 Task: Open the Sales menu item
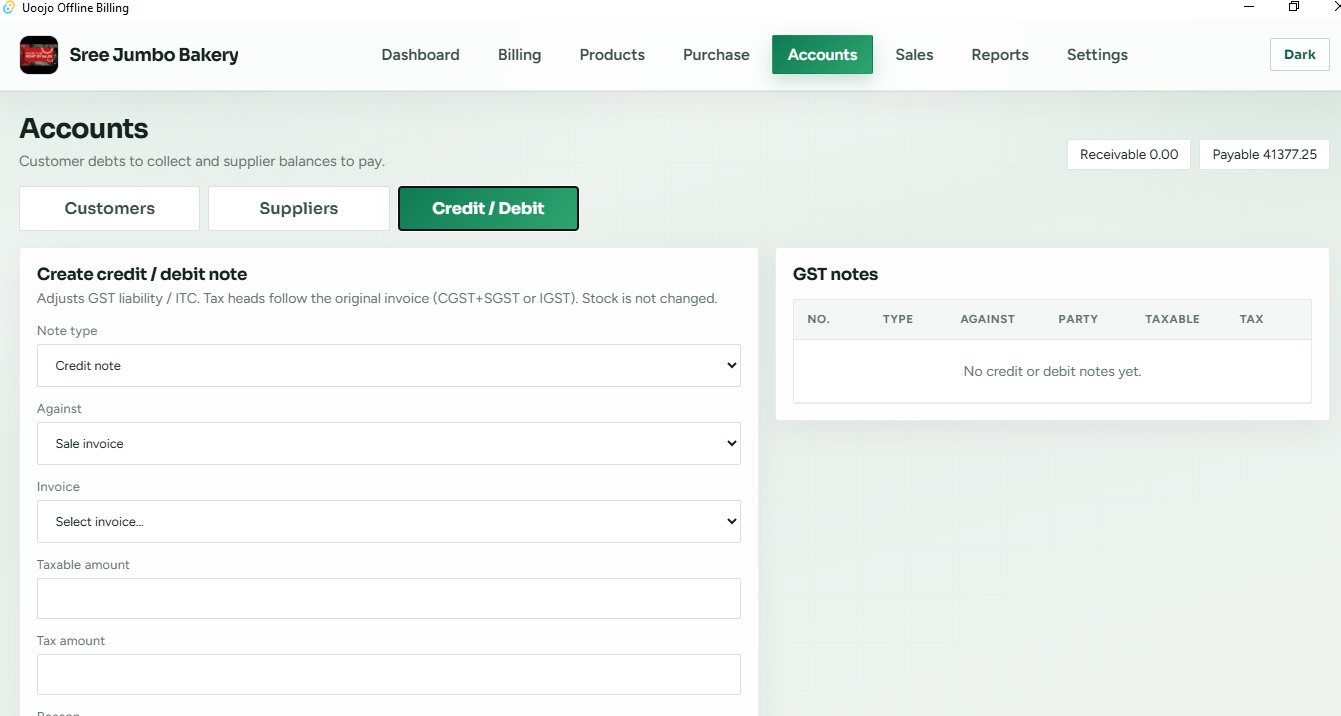914,55
